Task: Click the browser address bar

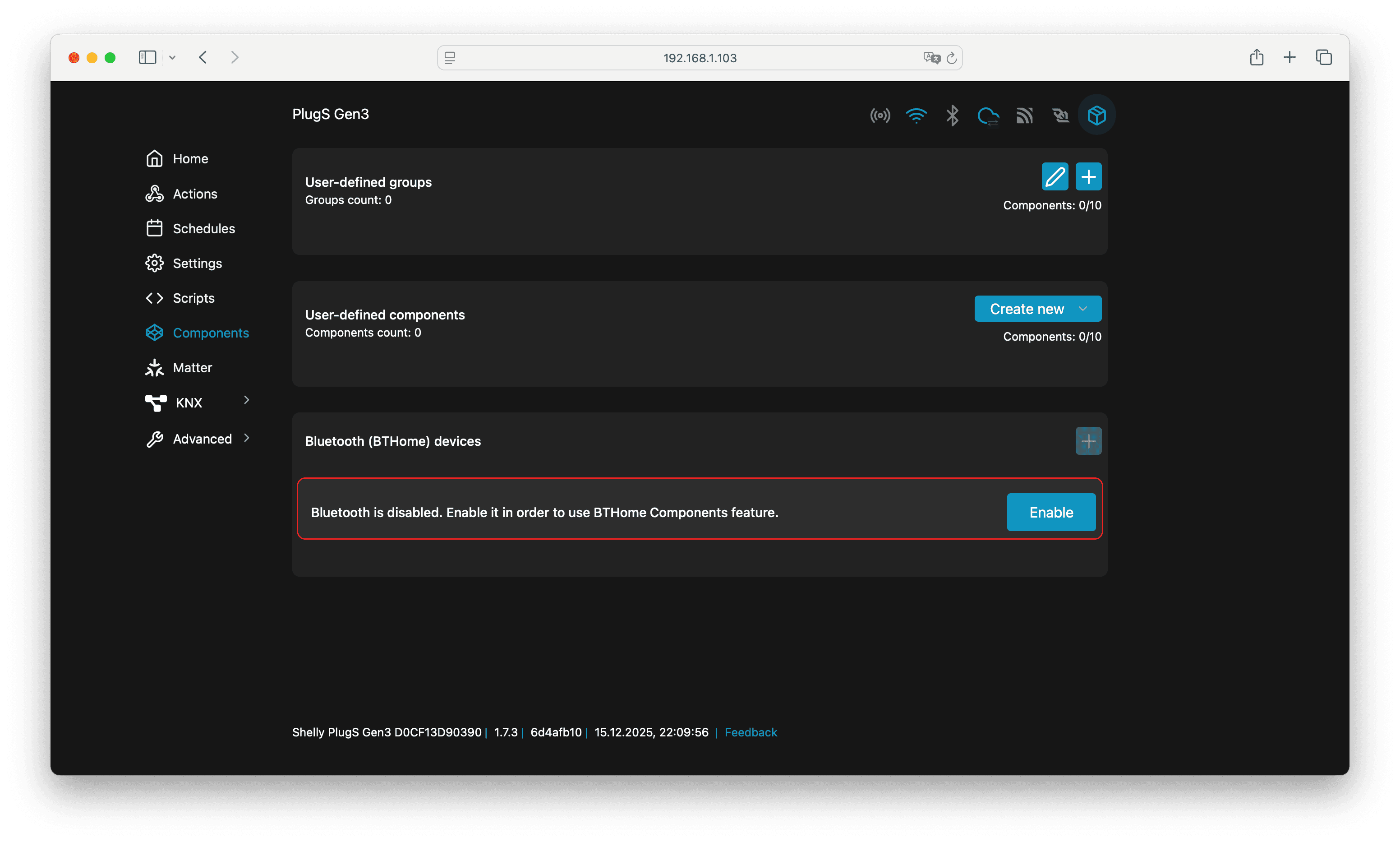Action: pos(699,58)
